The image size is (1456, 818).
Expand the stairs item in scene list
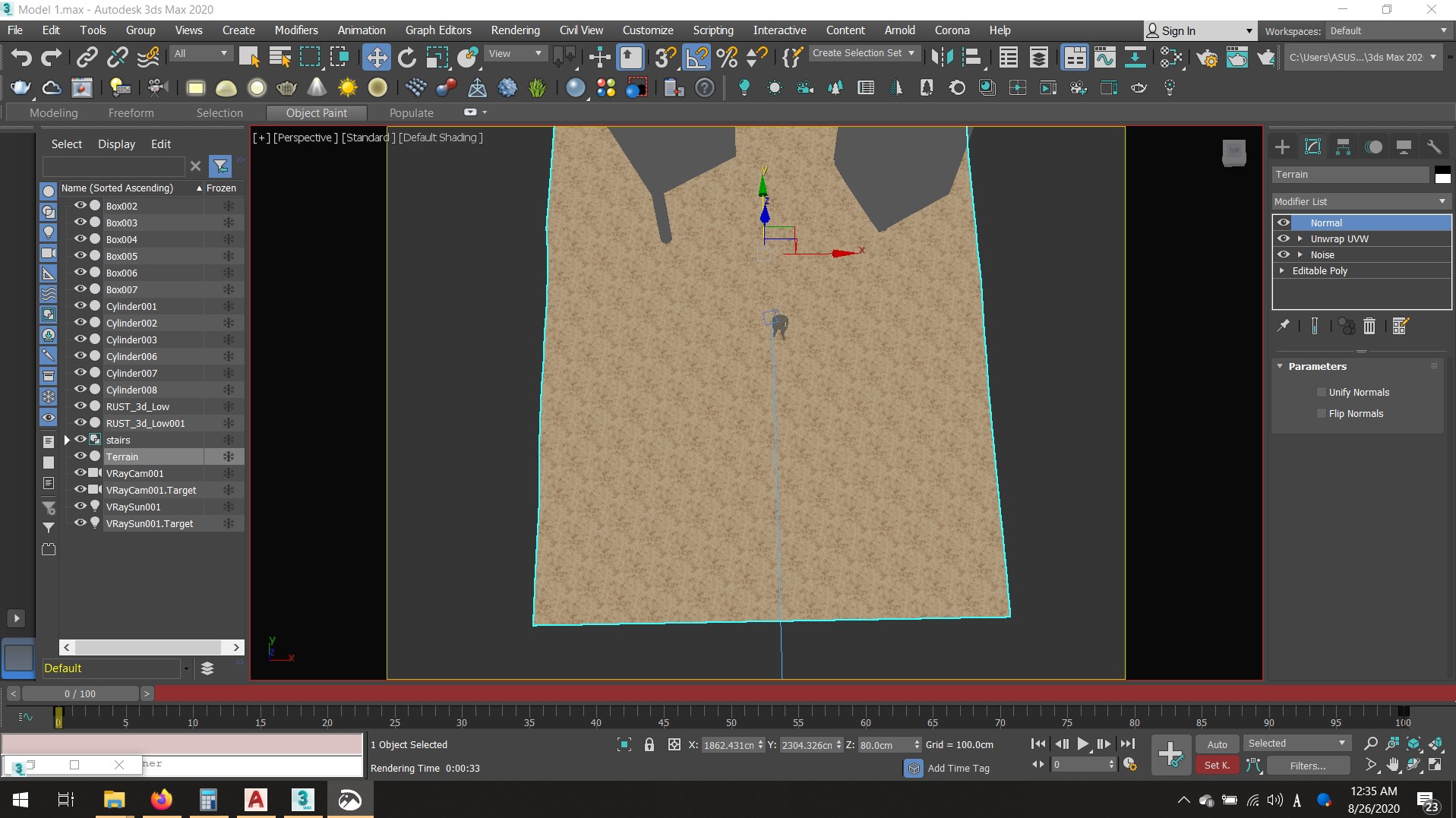pos(67,440)
